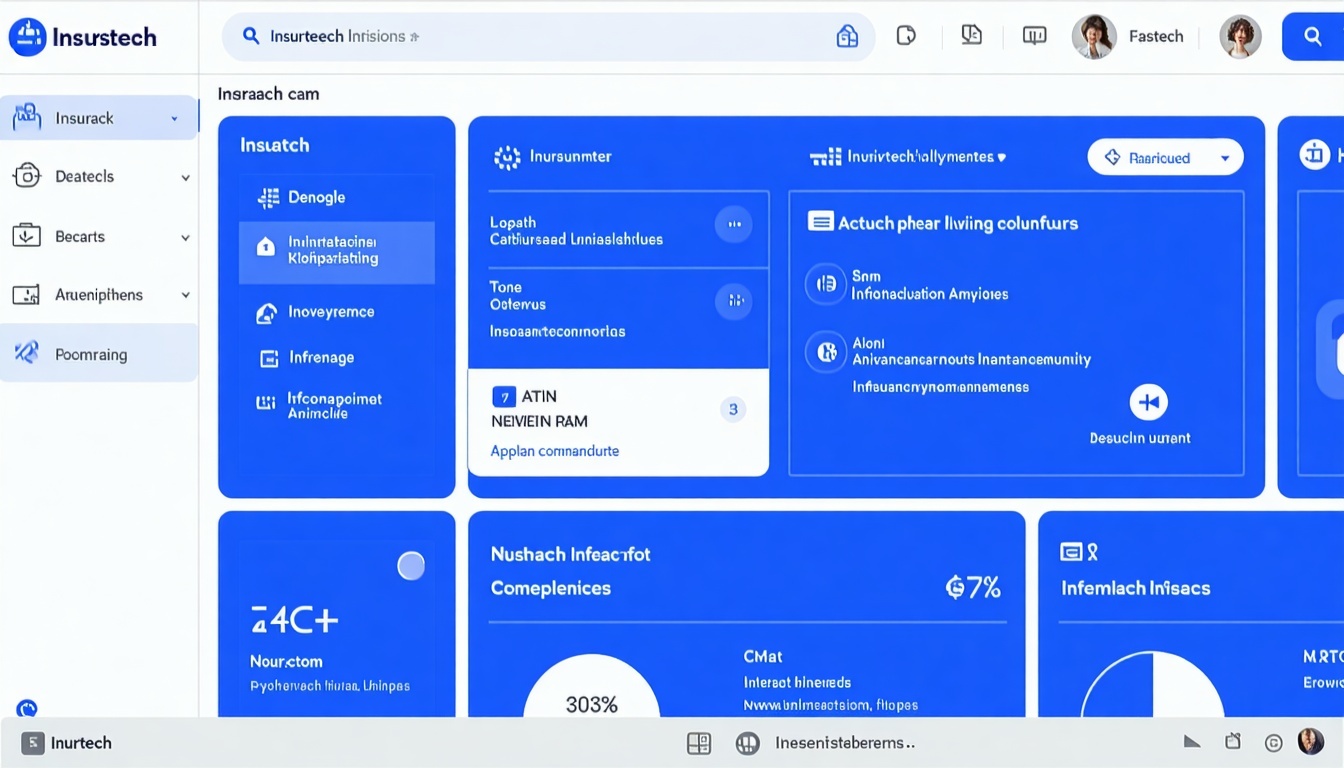Select the Denogle grid icon in Insuatch panel
Image resolution: width=1344 pixels, height=768 pixels.
[268, 198]
